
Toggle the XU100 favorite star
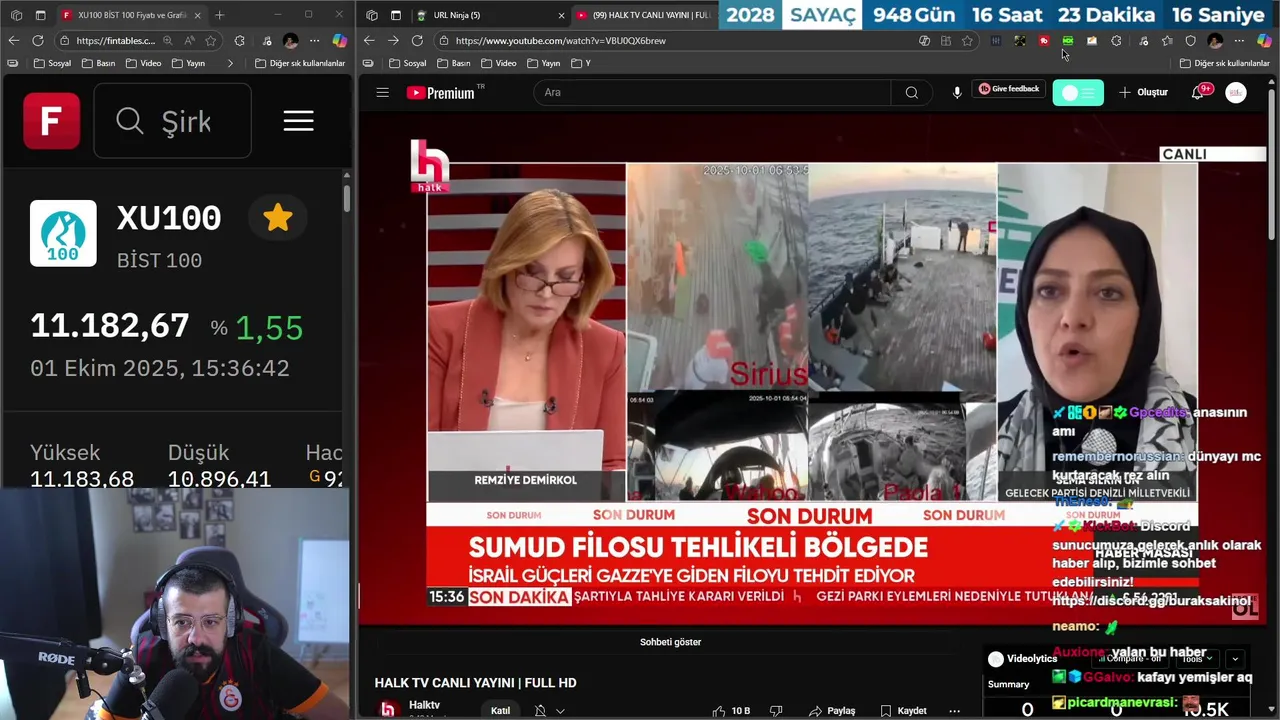pyautogui.click(x=278, y=218)
